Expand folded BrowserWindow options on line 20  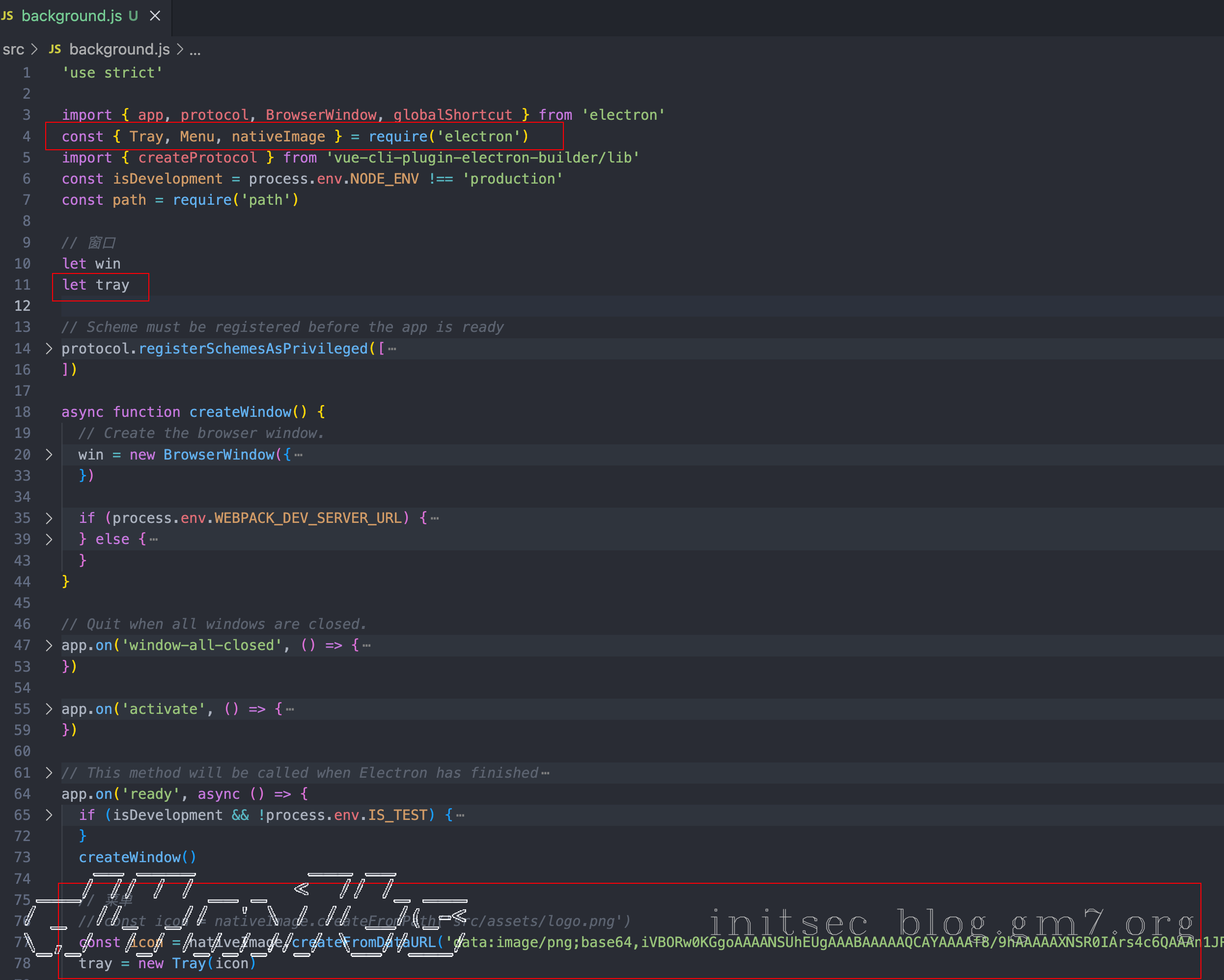(x=49, y=455)
